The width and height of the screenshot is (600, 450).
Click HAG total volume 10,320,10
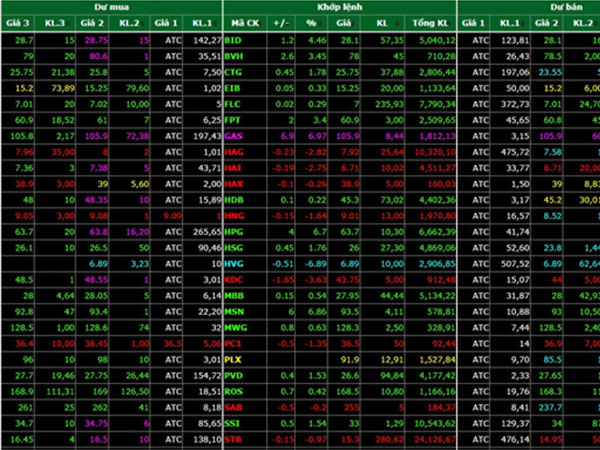point(435,152)
